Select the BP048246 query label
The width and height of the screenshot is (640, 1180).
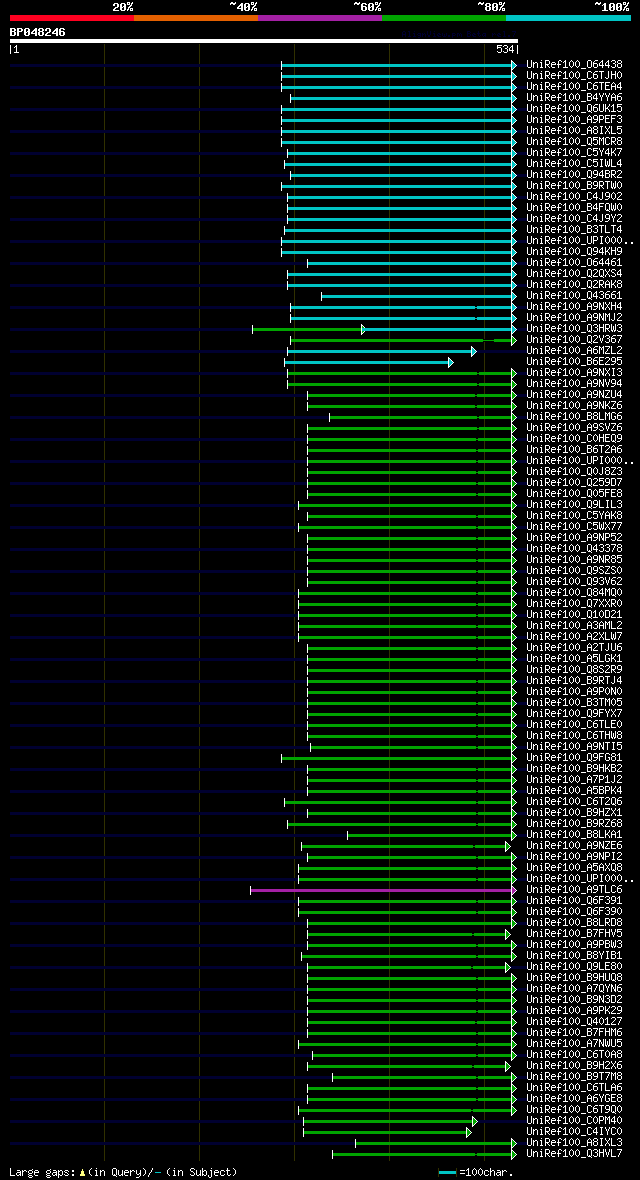tap(37, 32)
